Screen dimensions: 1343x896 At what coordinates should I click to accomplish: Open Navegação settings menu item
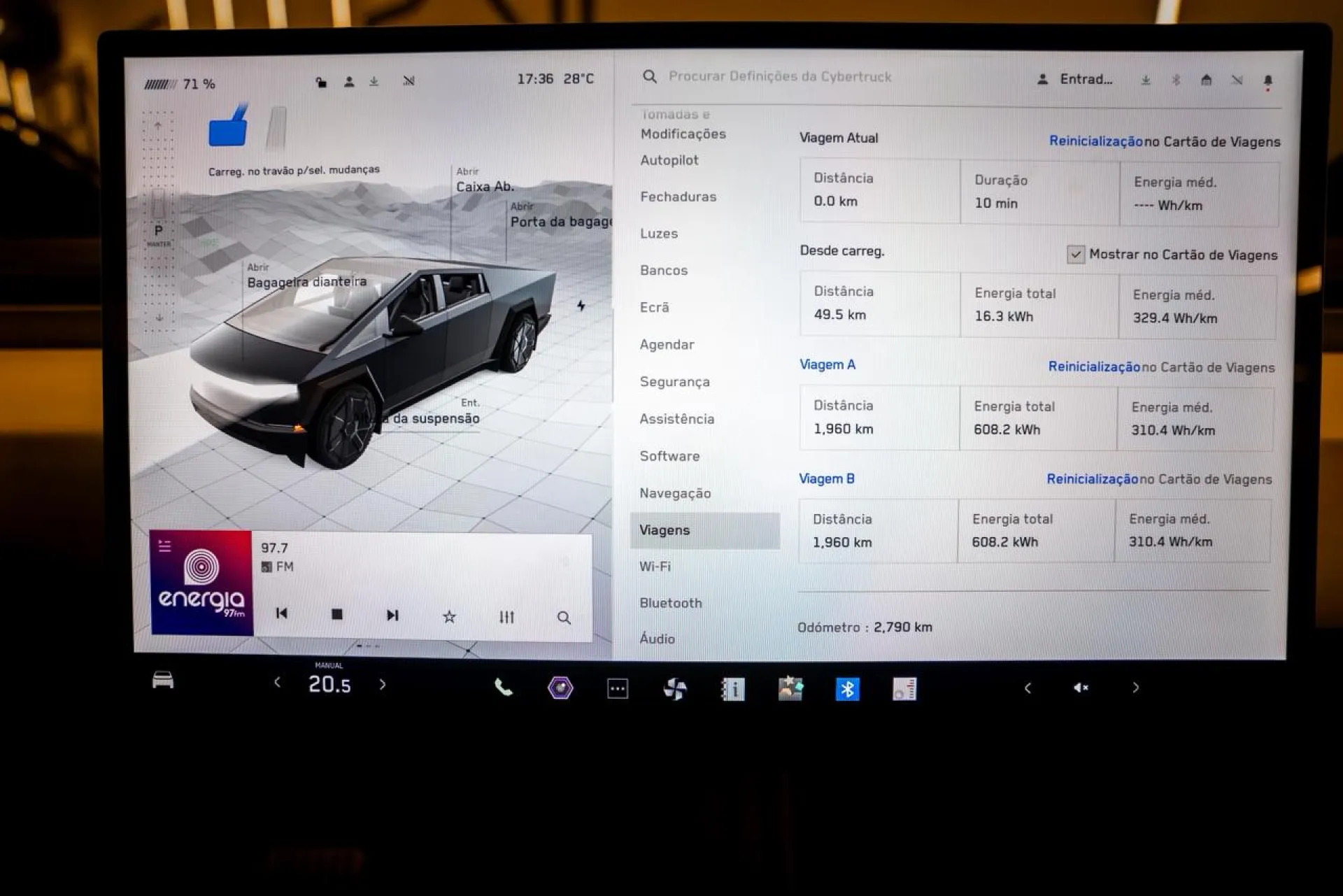[x=675, y=493]
